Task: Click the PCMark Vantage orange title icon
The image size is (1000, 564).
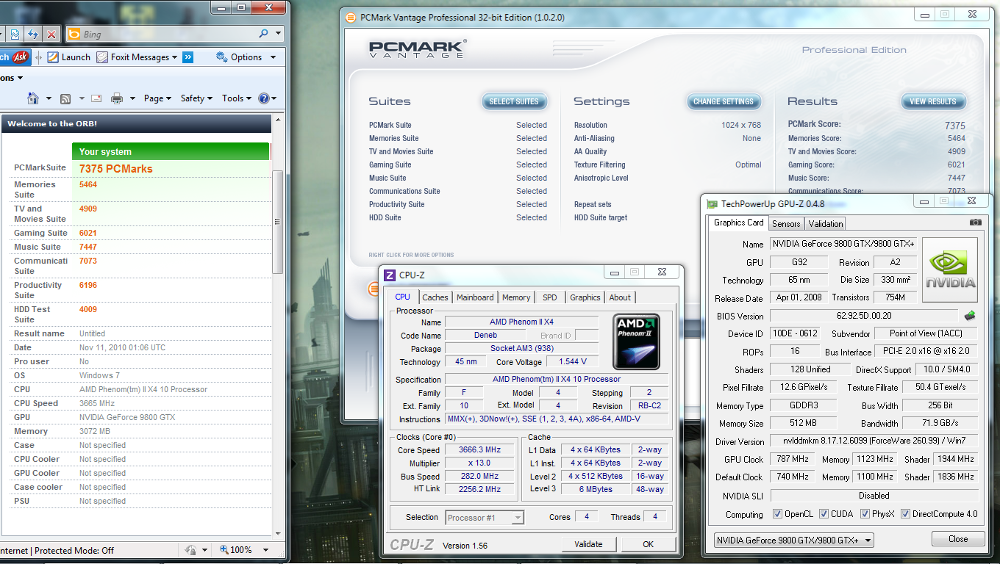Action: pos(350,17)
